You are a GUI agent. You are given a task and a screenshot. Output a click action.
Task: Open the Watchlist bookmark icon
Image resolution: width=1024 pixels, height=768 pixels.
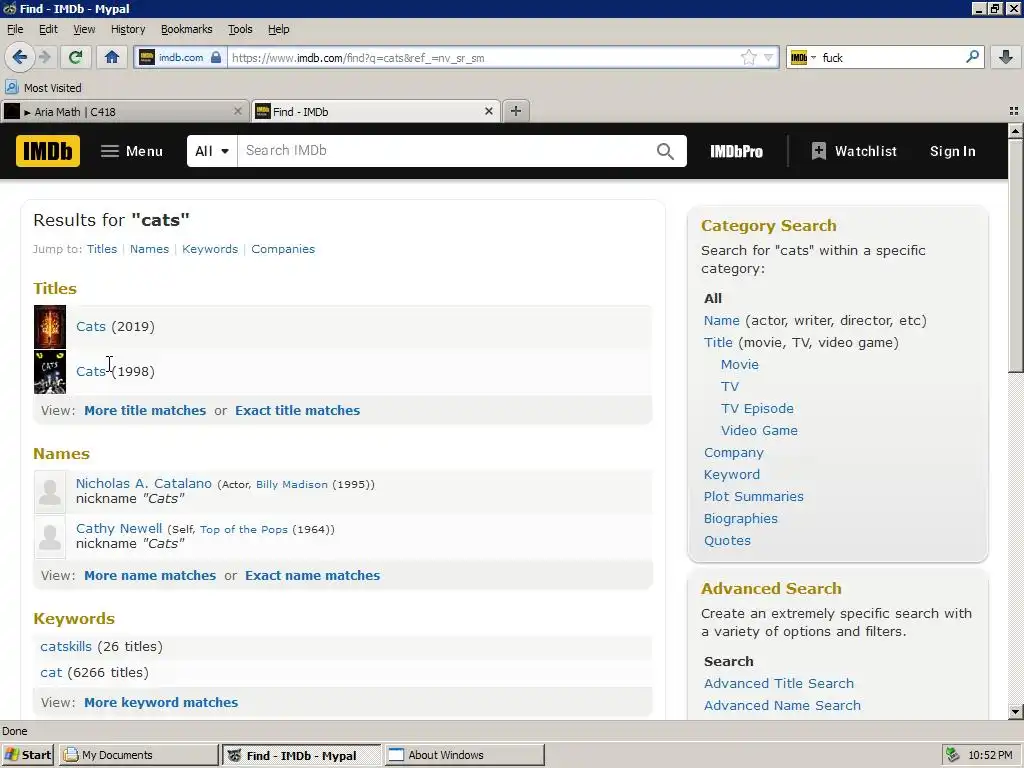818,152
